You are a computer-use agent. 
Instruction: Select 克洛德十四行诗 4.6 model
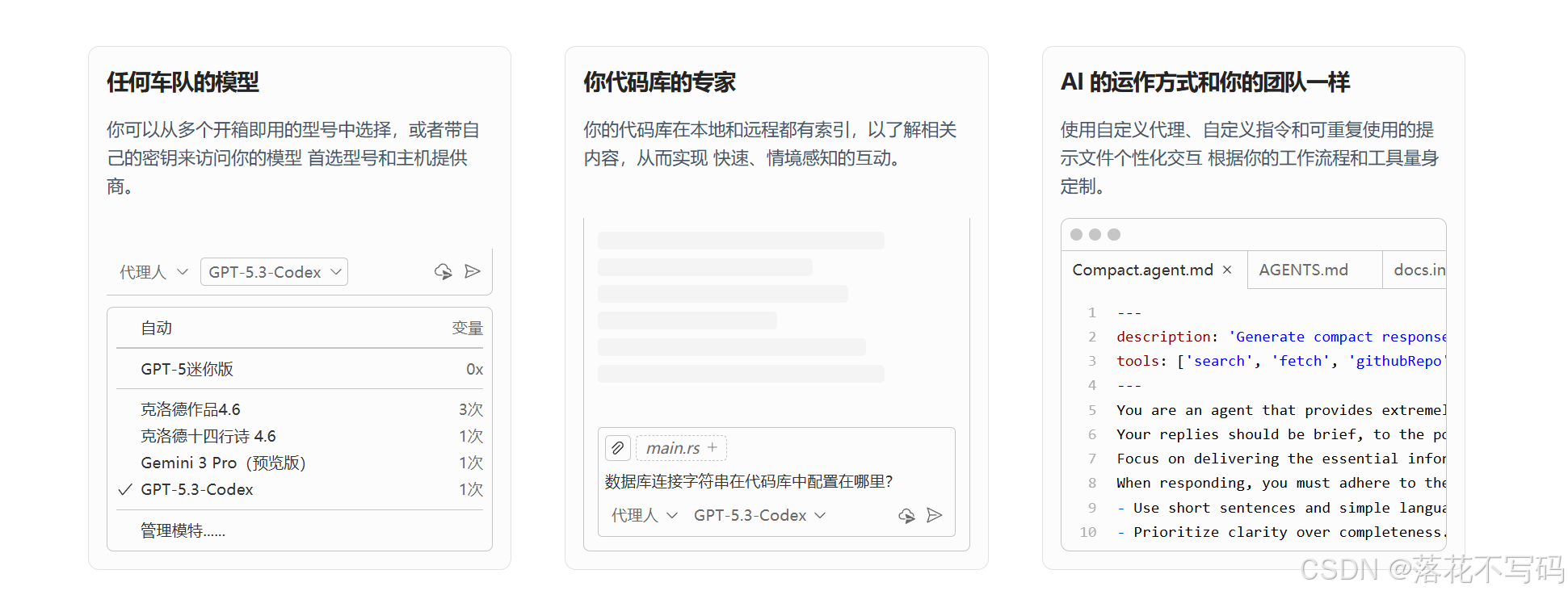click(x=300, y=436)
